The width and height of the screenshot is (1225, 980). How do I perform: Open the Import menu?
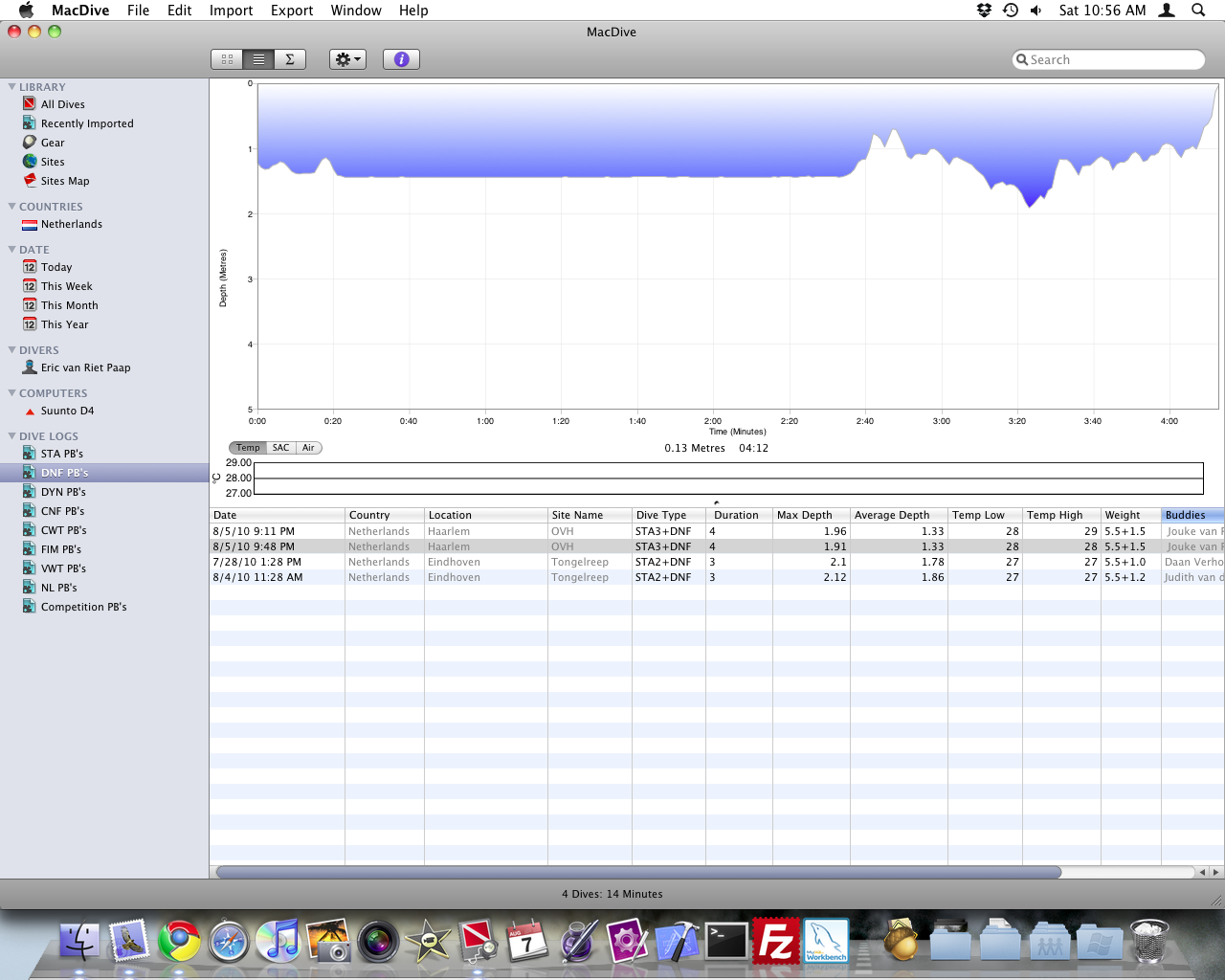[231, 11]
